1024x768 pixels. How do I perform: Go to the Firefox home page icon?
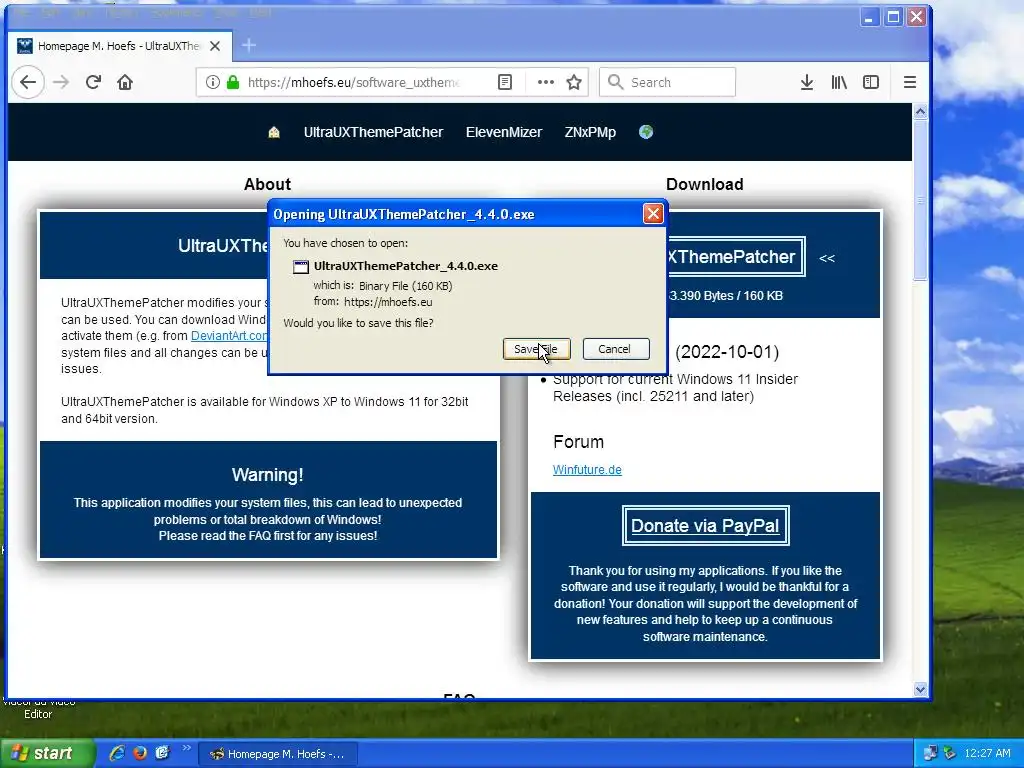coord(125,82)
